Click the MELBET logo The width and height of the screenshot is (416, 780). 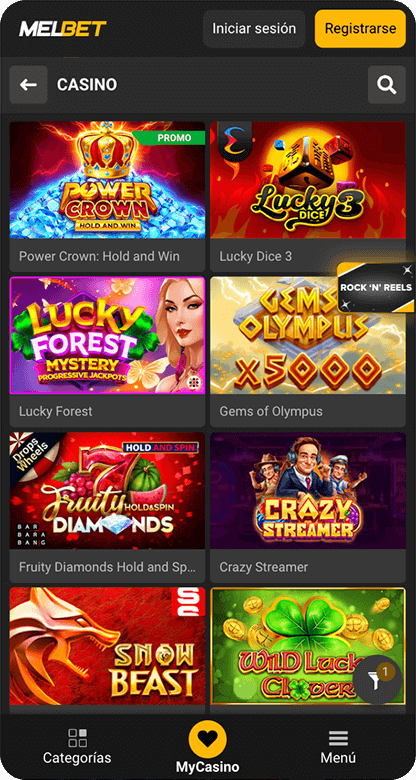point(63,29)
